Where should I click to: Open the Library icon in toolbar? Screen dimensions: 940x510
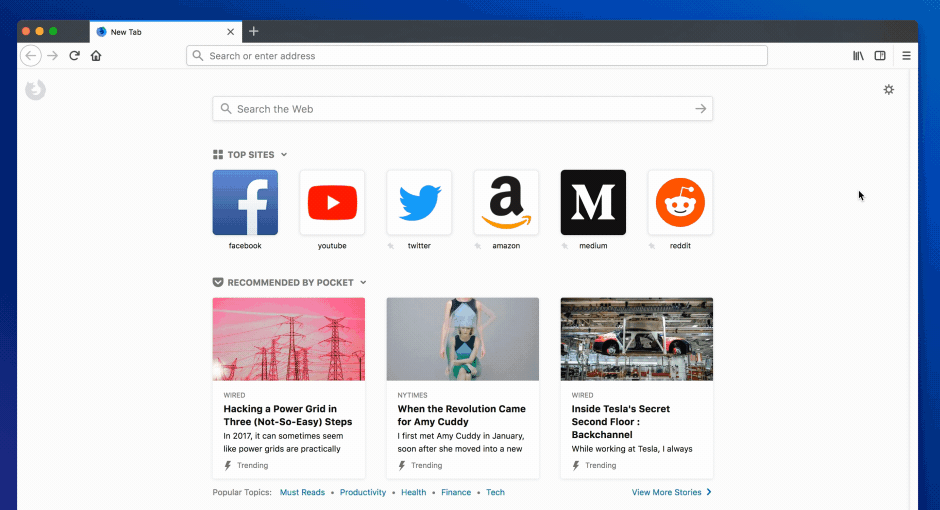[858, 56]
